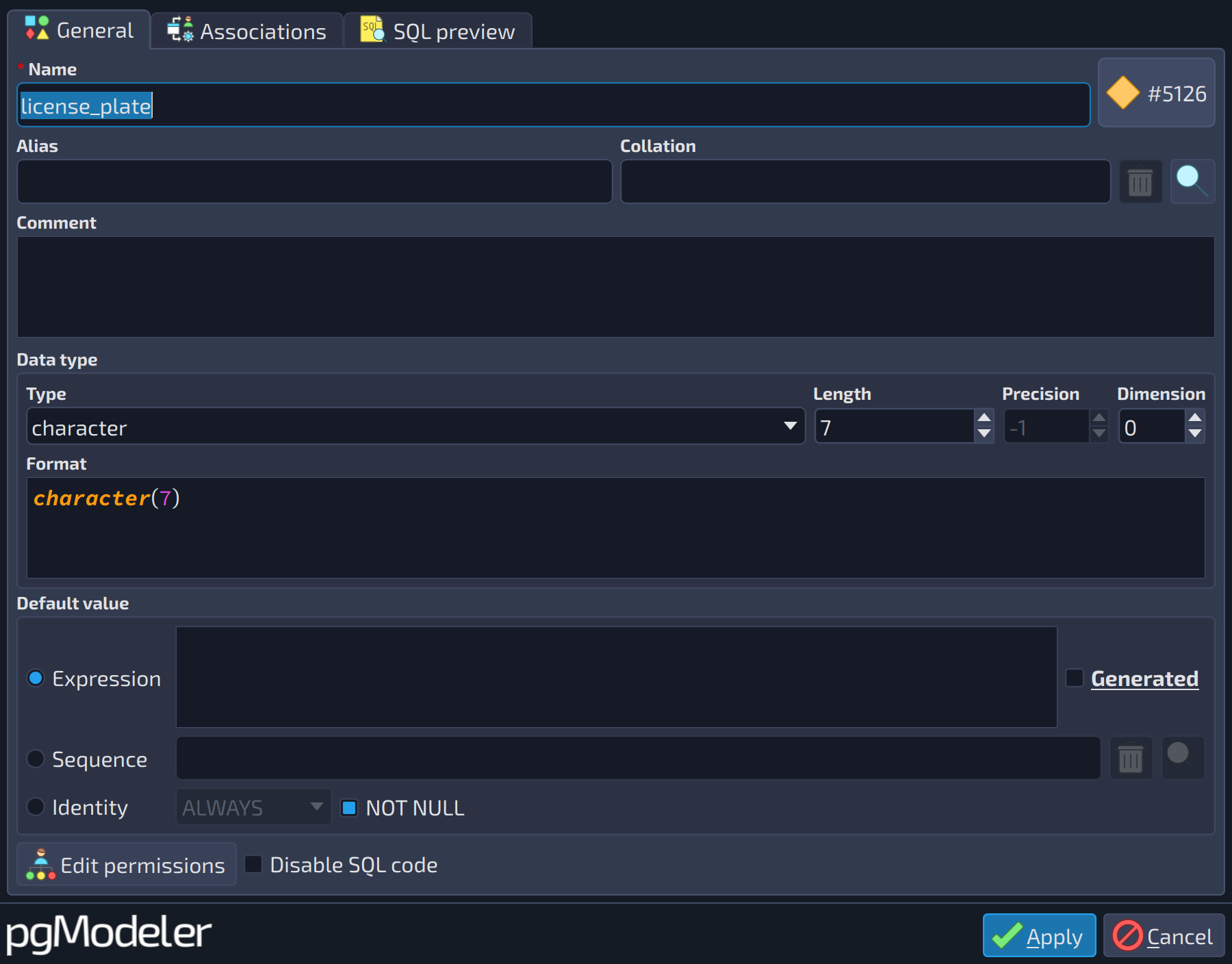Decrease Dimension with the down arrow
Viewport: 1232px width, 964px height.
[1195, 433]
